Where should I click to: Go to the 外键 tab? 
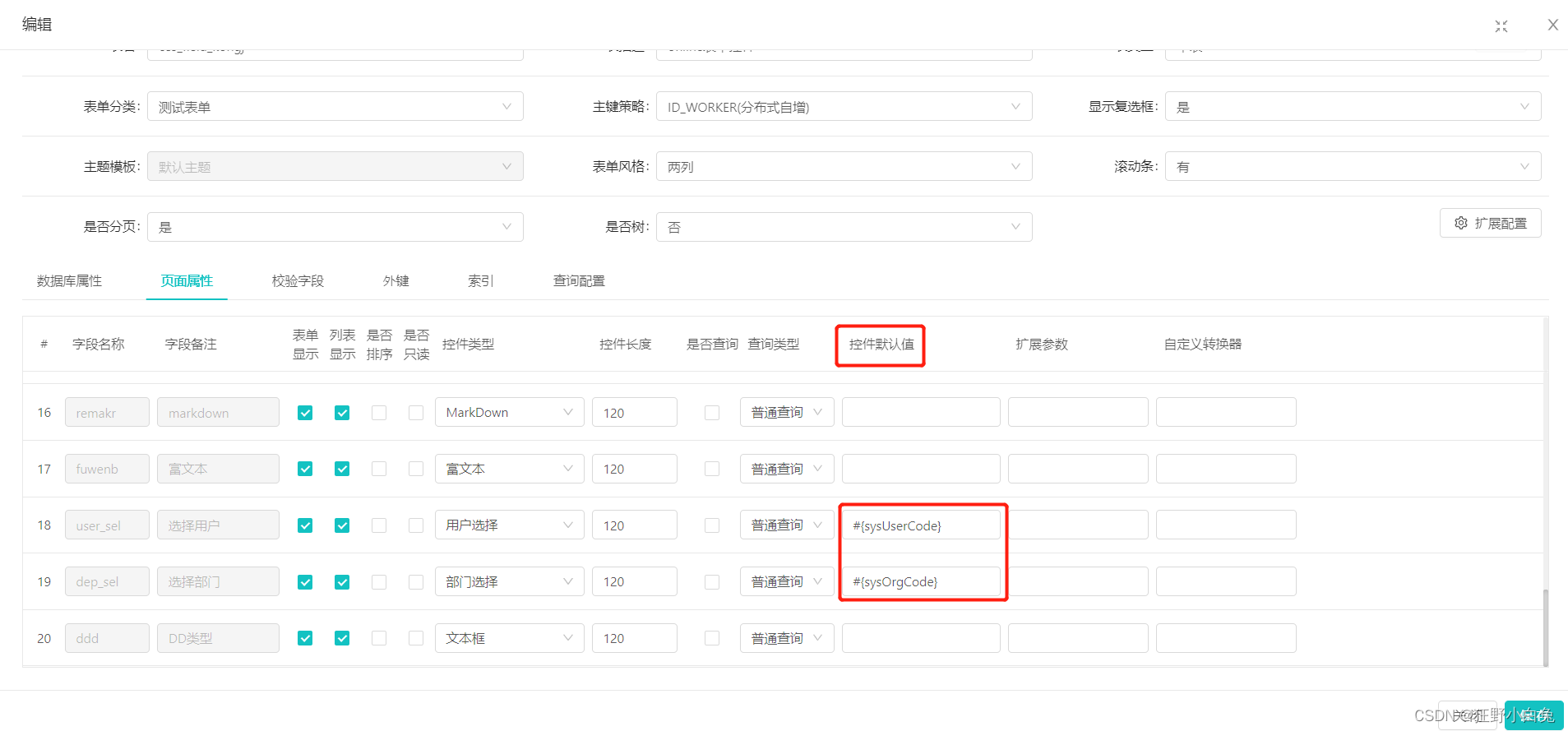pyautogui.click(x=396, y=281)
